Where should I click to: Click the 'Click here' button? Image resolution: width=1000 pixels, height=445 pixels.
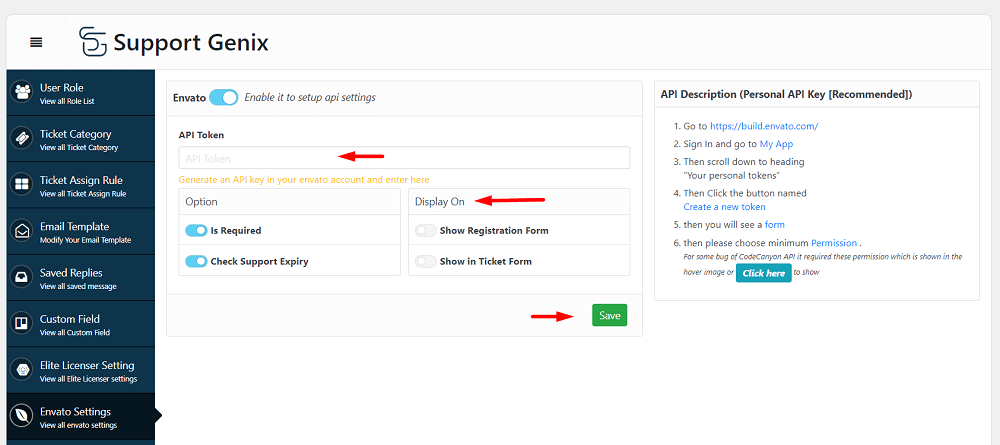pyautogui.click(x=763, y=273)
